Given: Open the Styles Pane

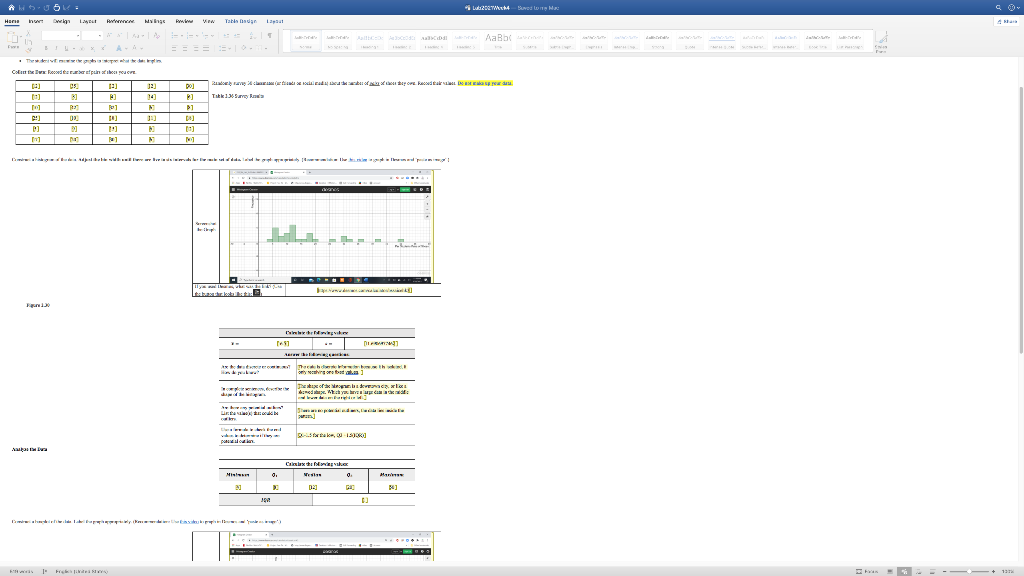Looking at the screenshot, I should [881, 40].
